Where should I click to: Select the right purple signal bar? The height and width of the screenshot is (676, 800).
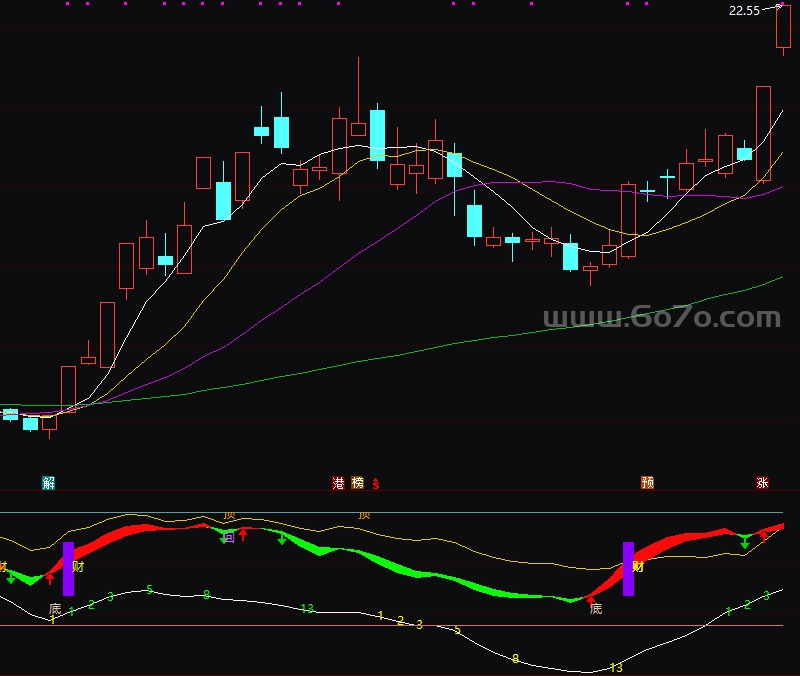point(628,568)
